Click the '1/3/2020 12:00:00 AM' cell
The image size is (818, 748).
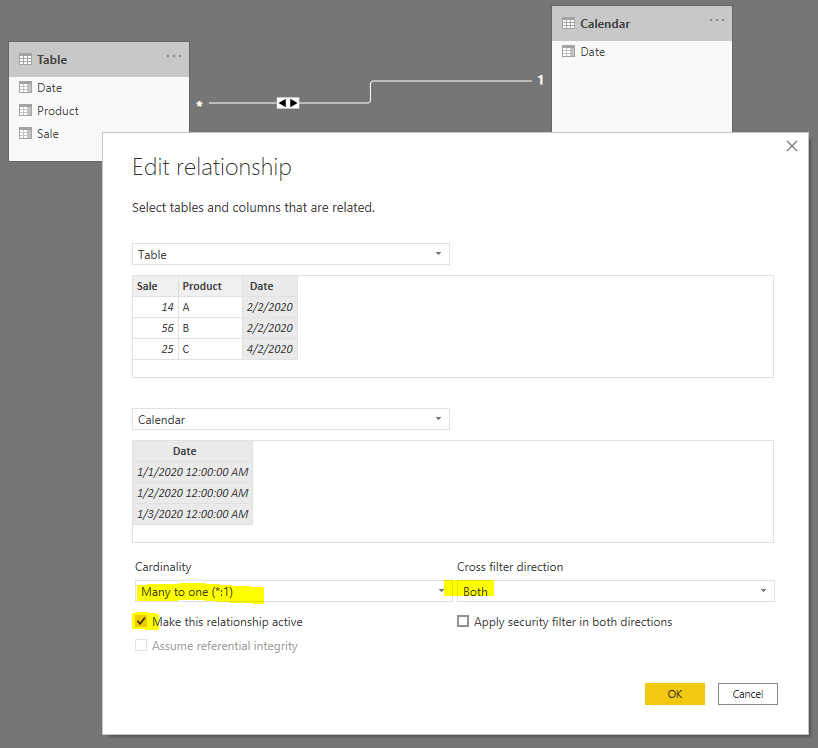(193, 514)
